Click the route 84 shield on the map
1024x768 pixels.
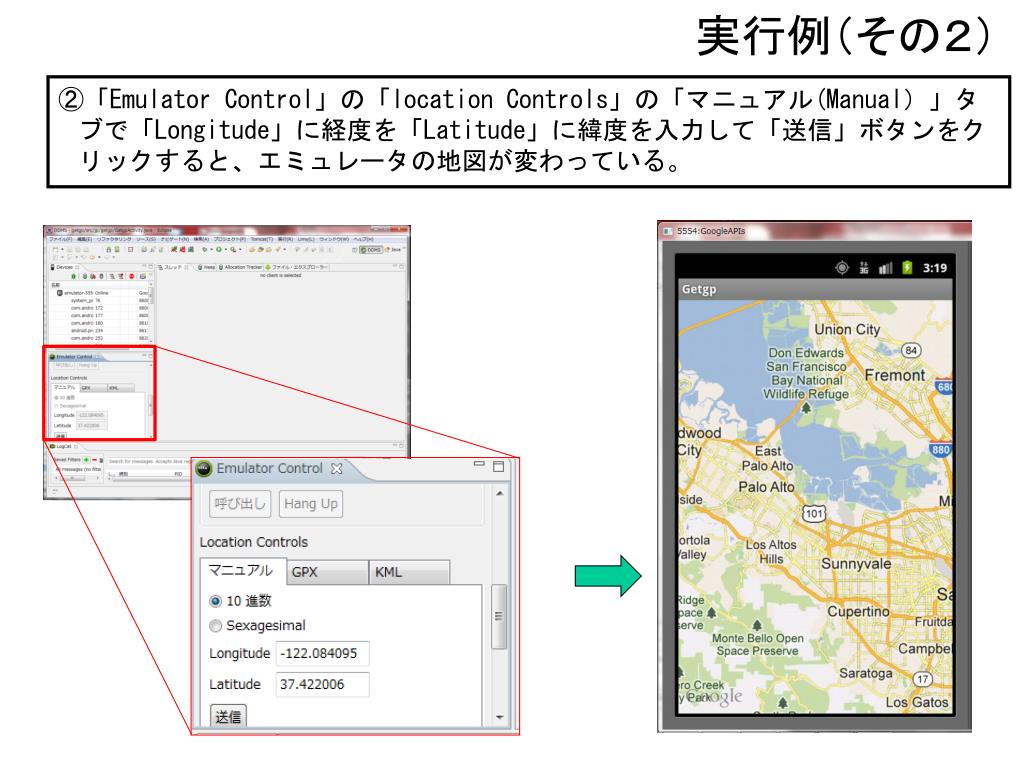tap(911, 350)
